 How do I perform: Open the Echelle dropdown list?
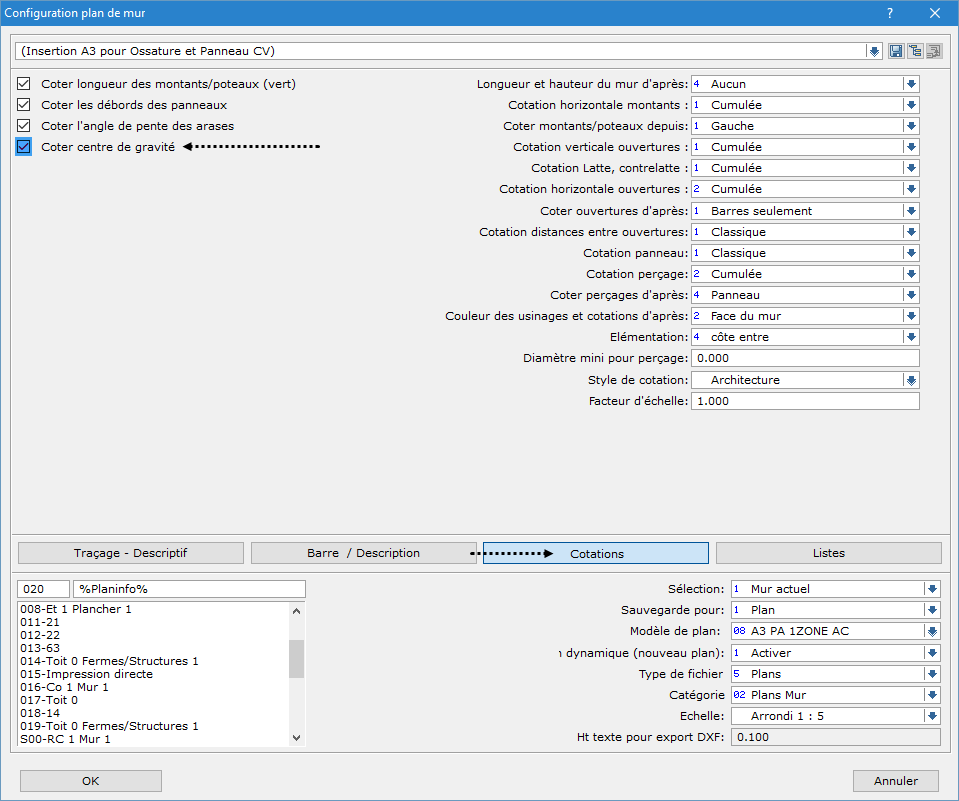click(x=932, y=716)
